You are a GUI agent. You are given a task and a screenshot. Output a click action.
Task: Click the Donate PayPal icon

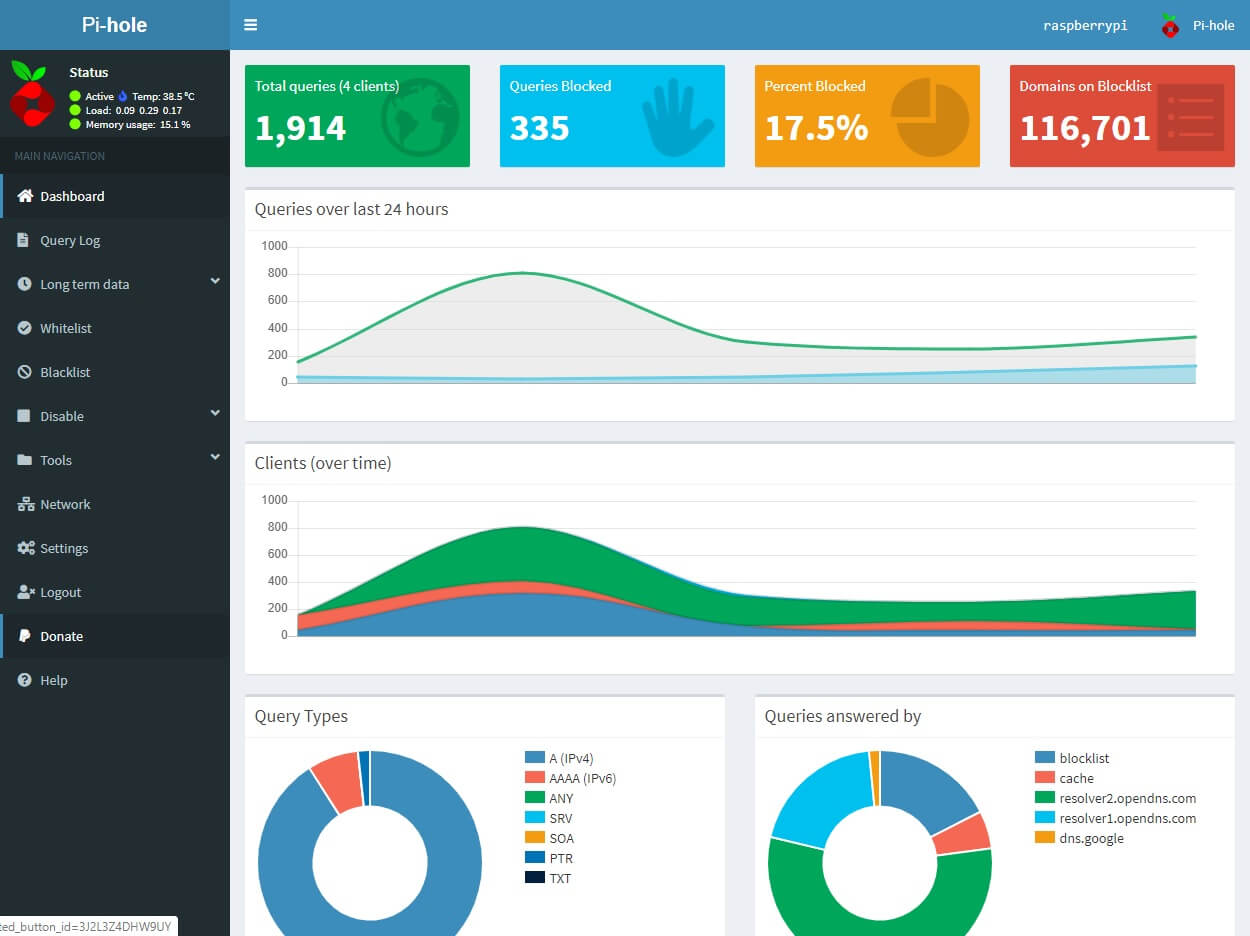point(24,636)
